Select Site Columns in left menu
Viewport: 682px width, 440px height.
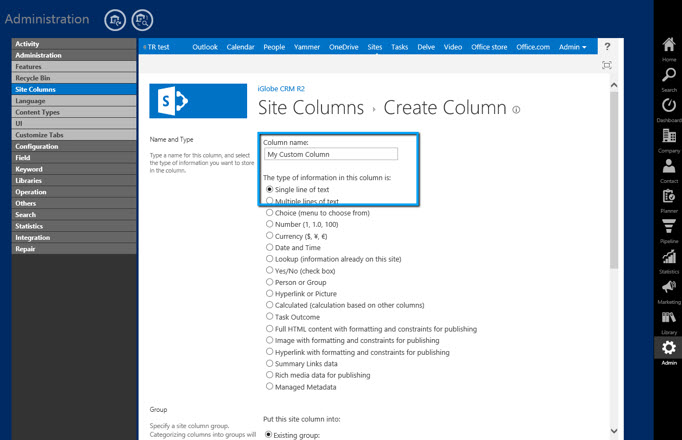coord(74,89)
